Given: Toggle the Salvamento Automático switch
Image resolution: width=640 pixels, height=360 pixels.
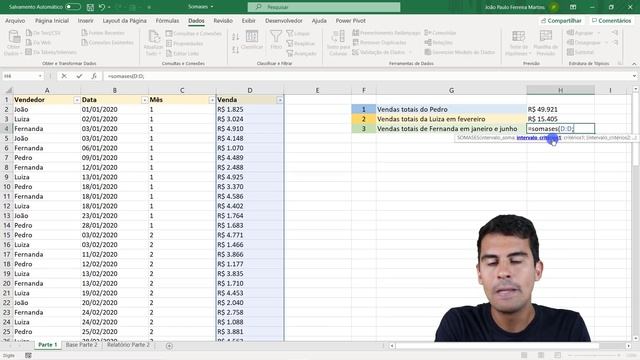Looking at the screenshot, I should pos(73,7).
